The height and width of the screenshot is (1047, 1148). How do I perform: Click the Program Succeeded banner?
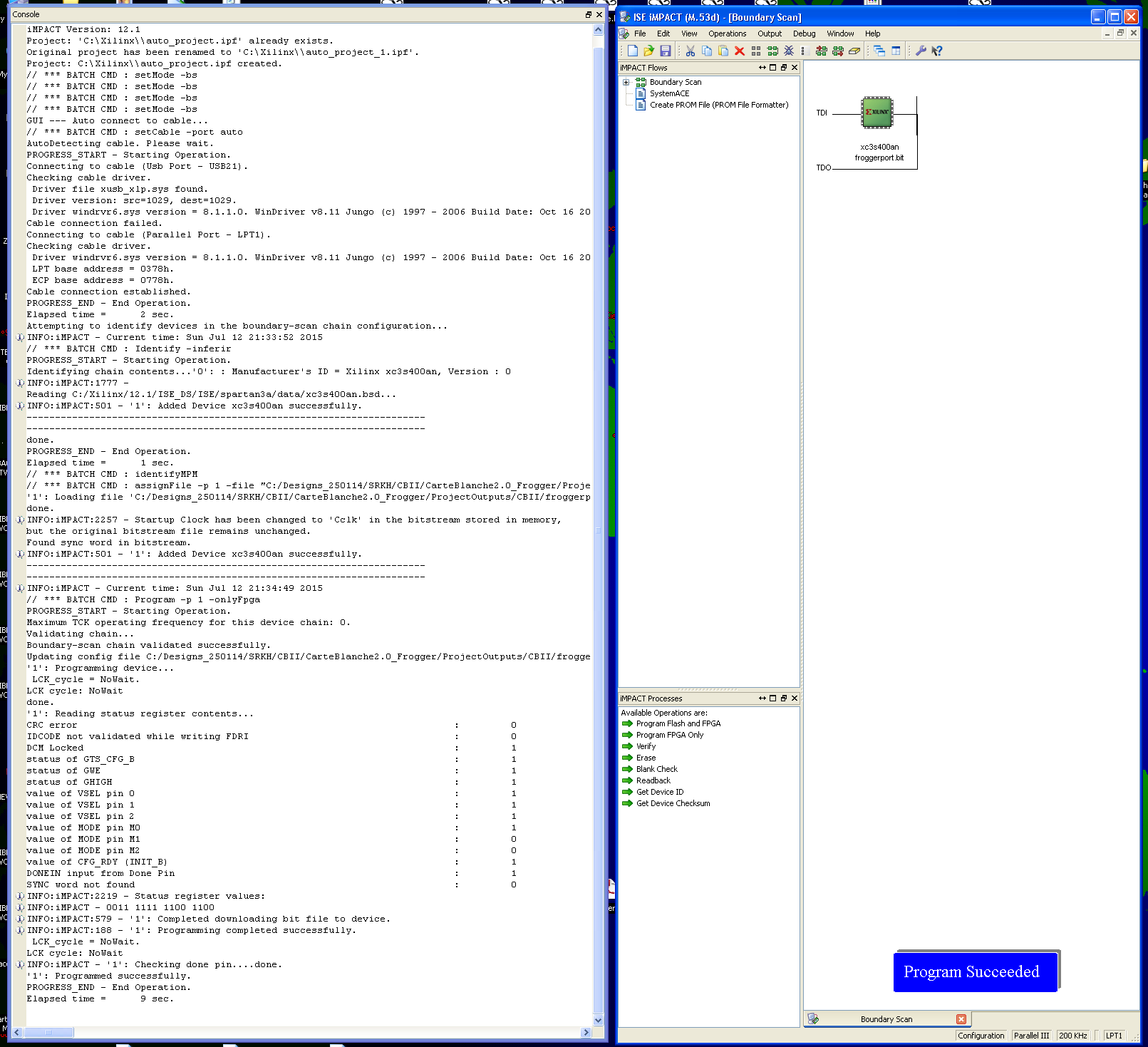pyautogui.click(x=976, y=971)
